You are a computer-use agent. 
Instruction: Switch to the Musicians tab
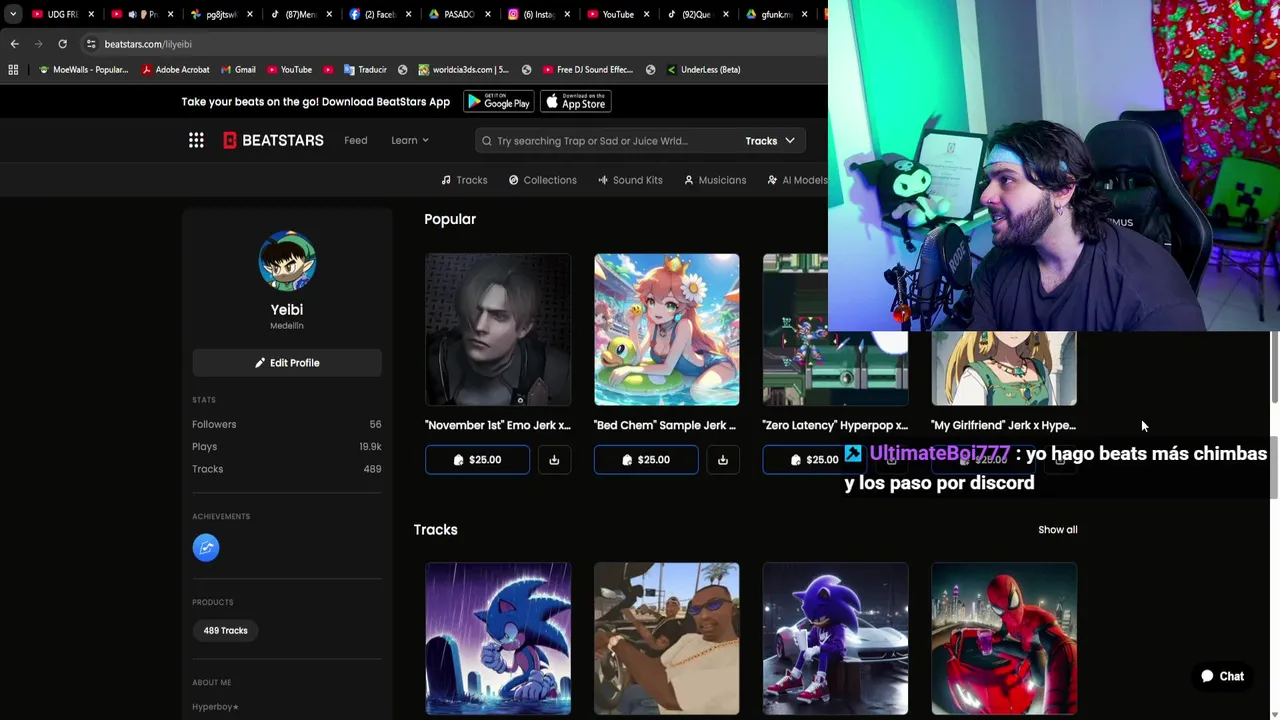(x=715, y=180)
